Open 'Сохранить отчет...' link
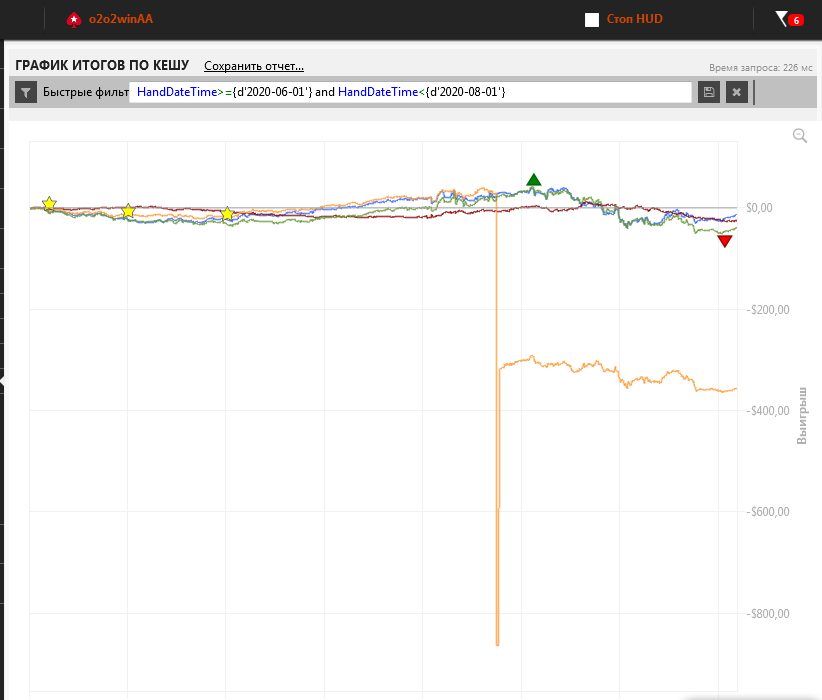Image resolution: width=822 pixels, height=700 pixels. (x=254, y=66)
